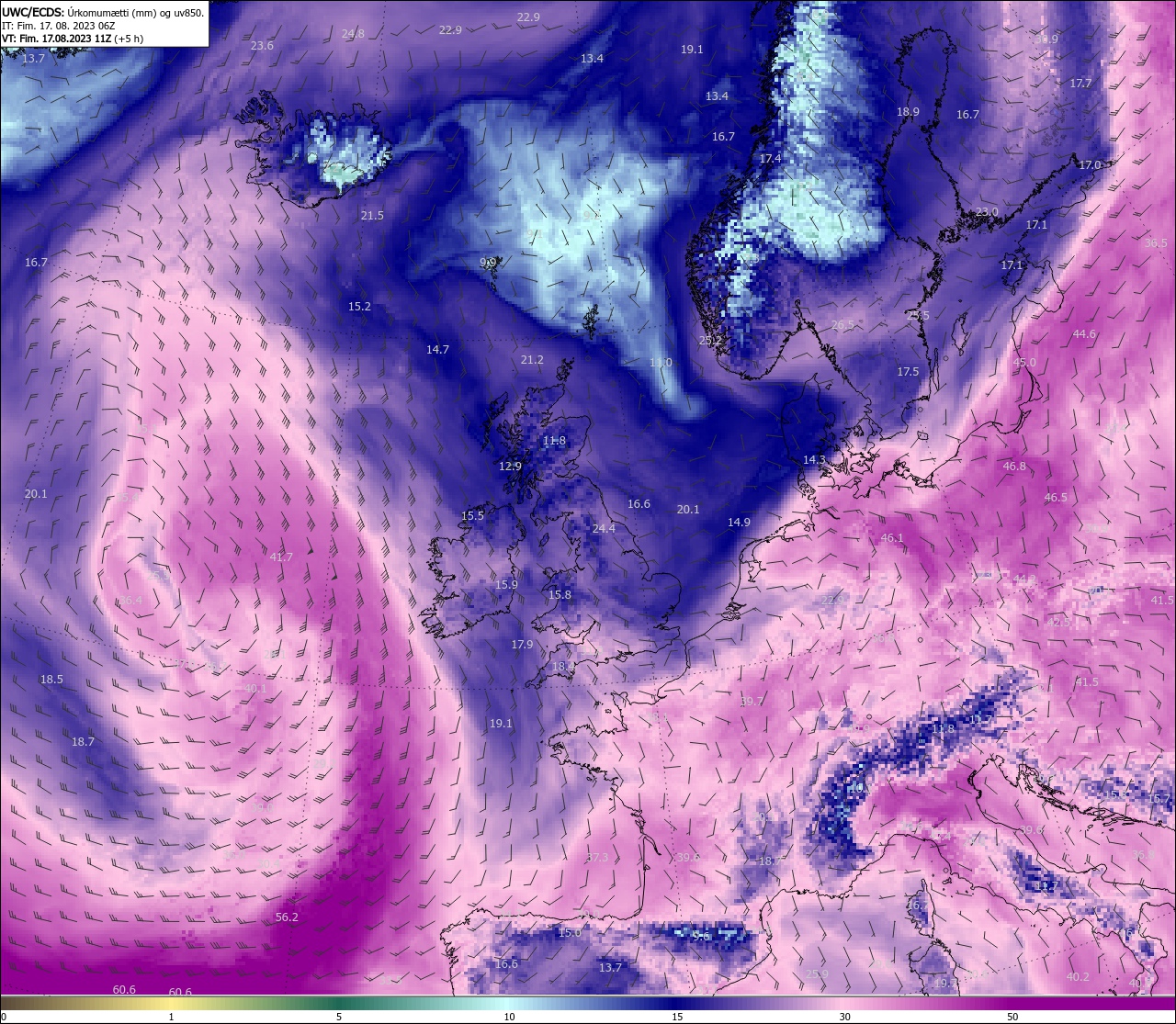Click the color scale tick label 15
1176x1024 pixels.
[x=677, y=1017]
